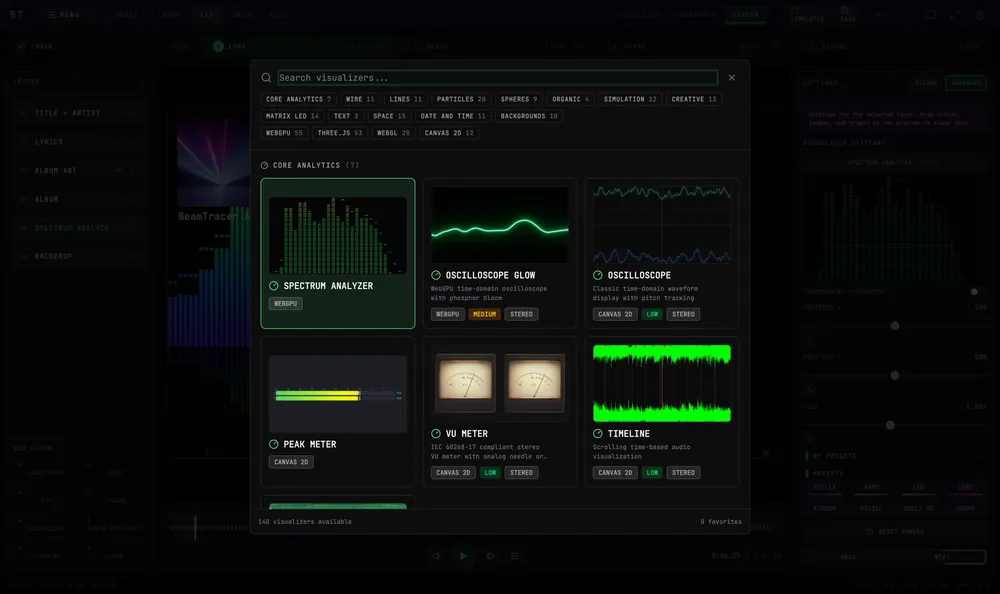Click the "0 favorites" footer text
Viewport: 1000px width, 594px height.
click(x=721, y=522)
